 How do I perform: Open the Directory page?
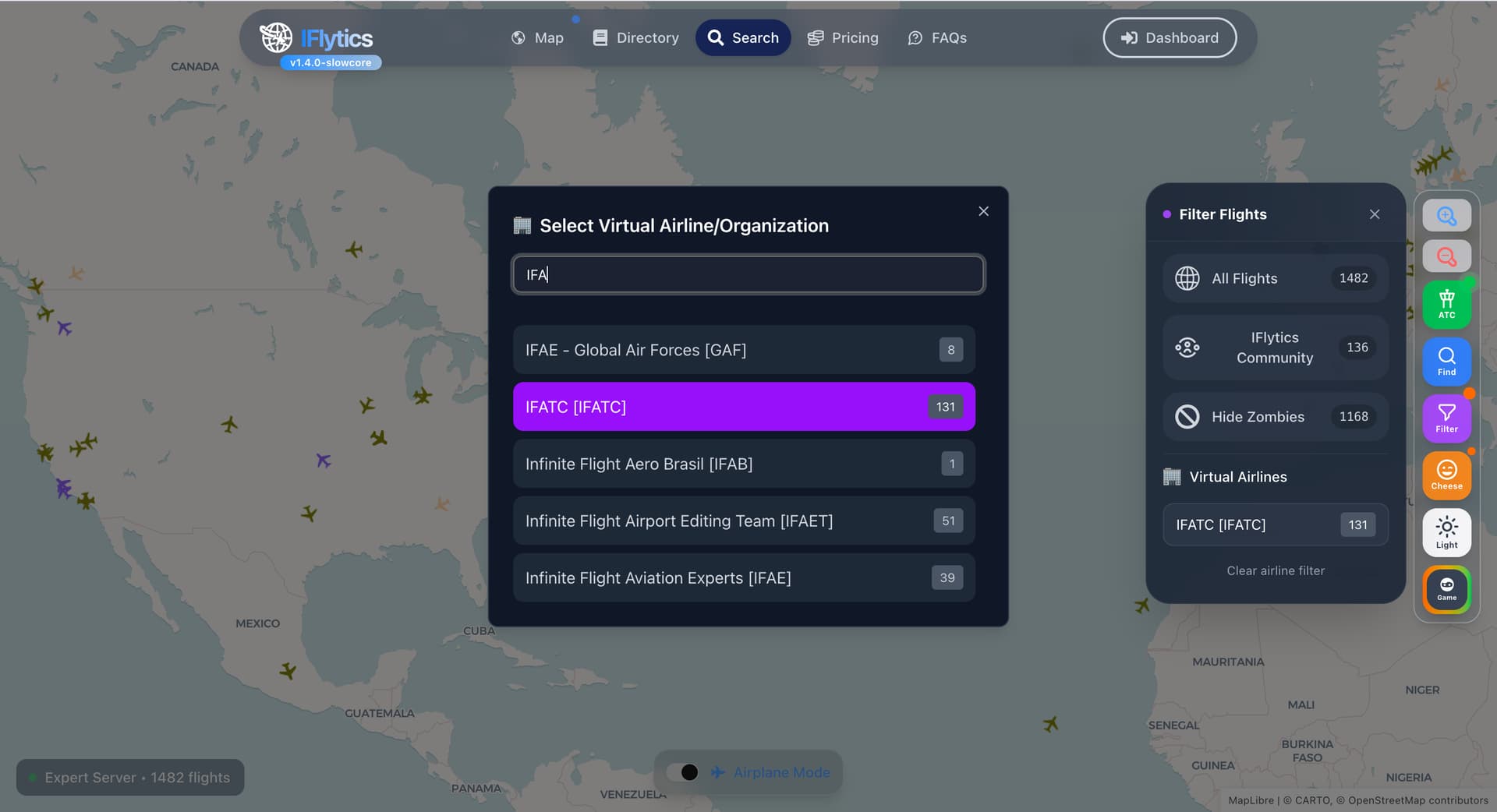tap(635, 37)
